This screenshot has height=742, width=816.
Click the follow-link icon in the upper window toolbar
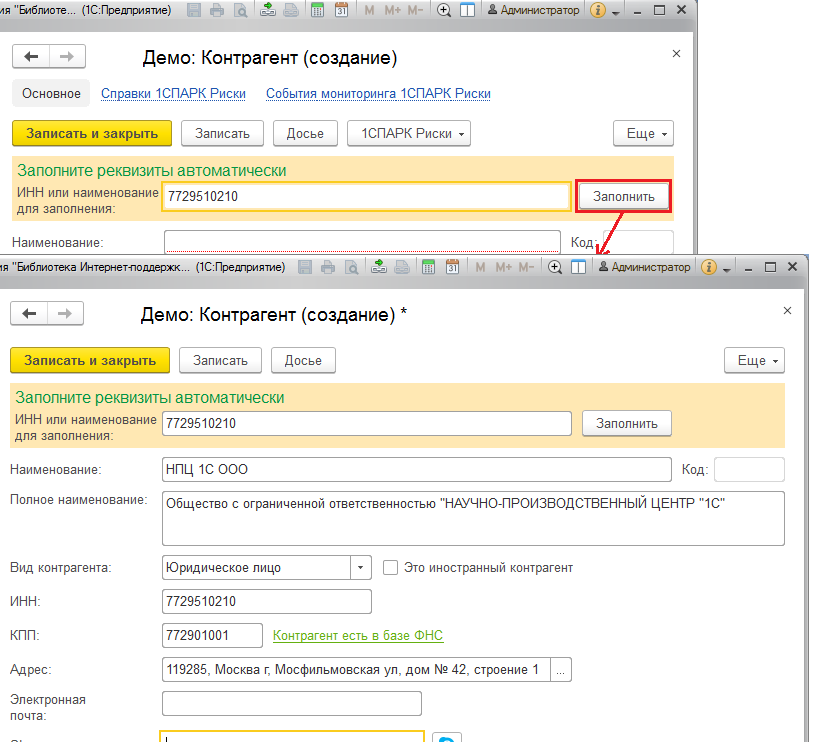290,10
